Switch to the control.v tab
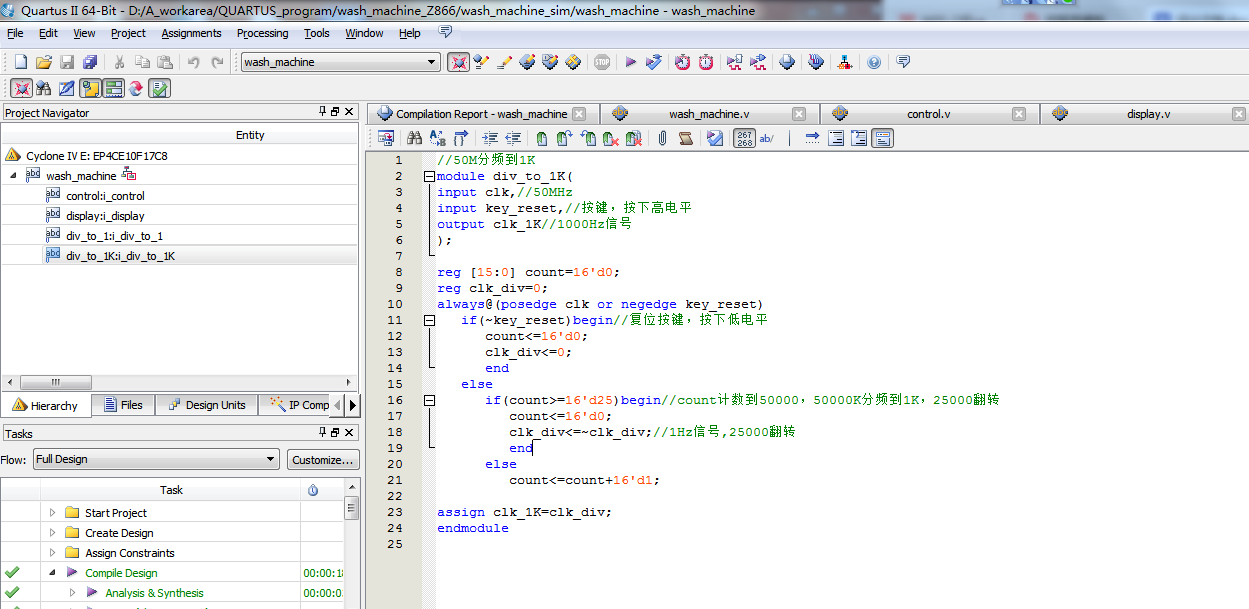The width and height of the screenshot is (1249, 609). 928,114
